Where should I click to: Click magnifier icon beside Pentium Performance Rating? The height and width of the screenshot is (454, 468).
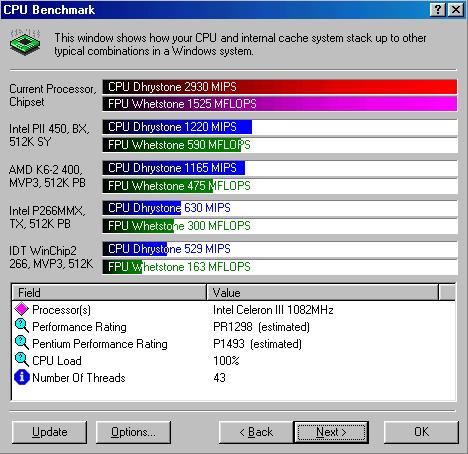(22, 343)
